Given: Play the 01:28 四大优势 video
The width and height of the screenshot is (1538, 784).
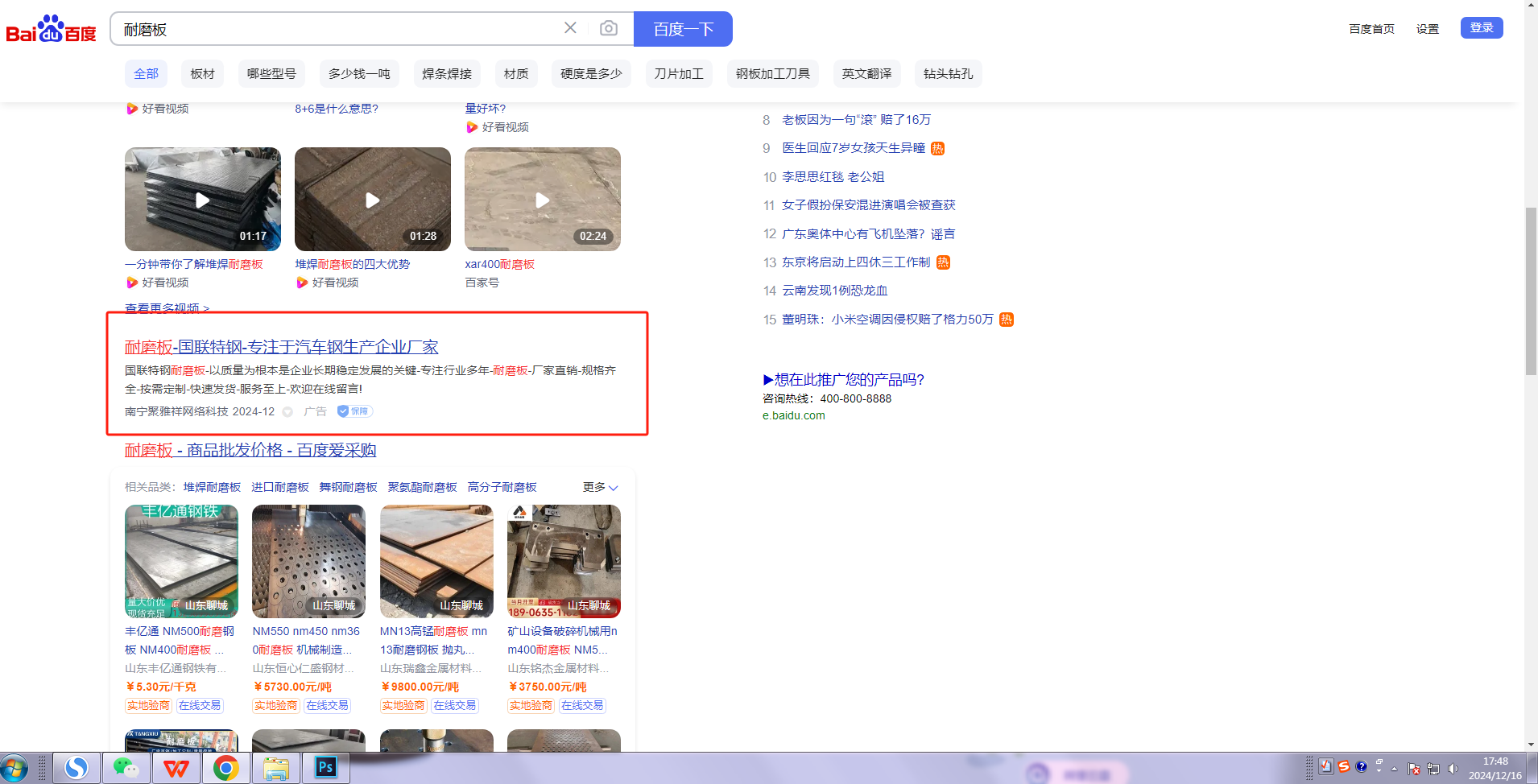Looking at the screenshot, I should pos(373,199).
